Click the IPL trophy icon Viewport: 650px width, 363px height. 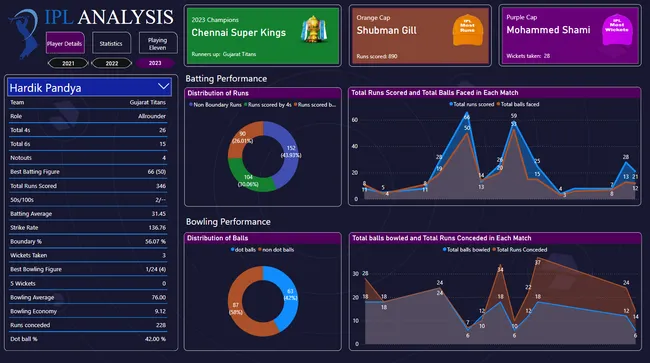click(x=314, y=30)
